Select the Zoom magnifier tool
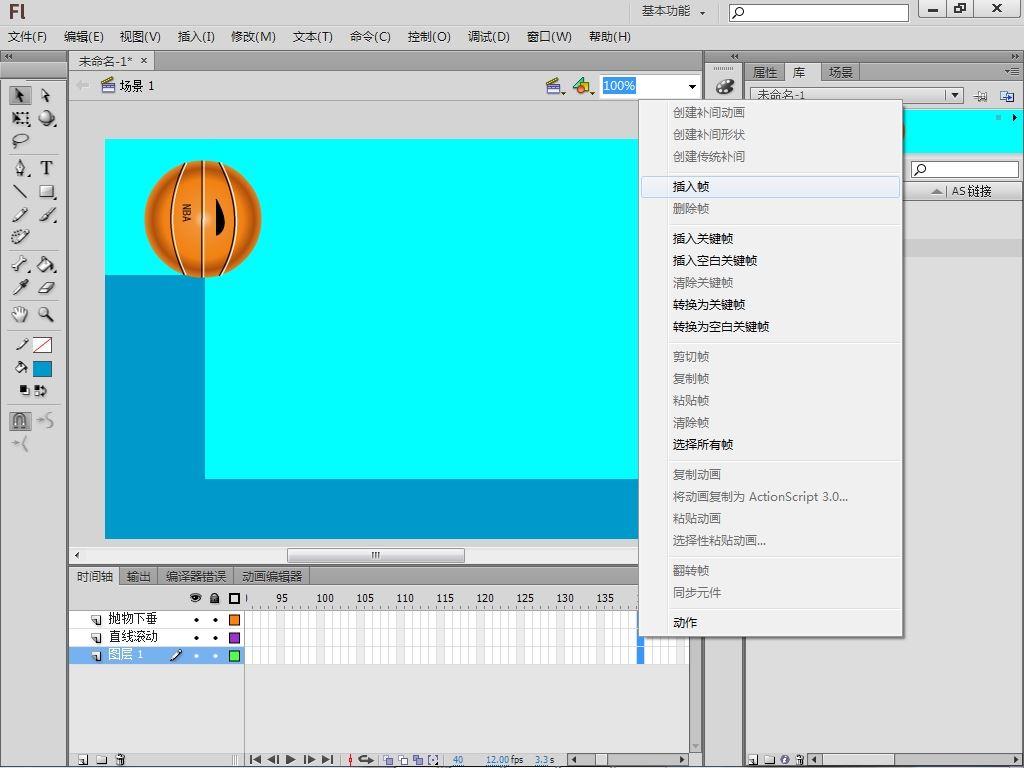 (x=46, y=314)
